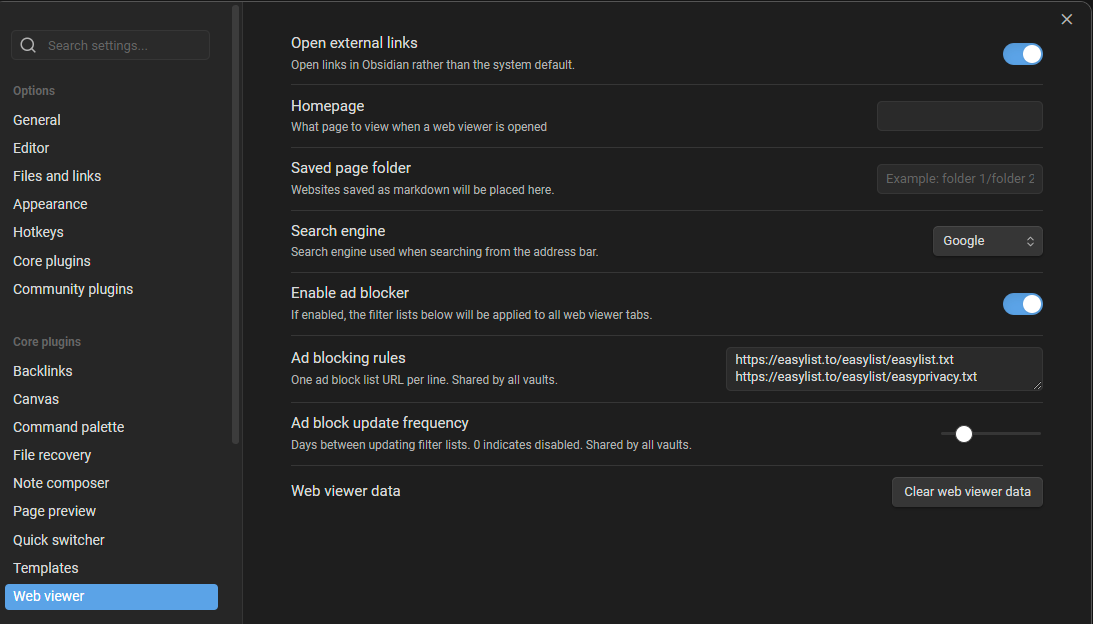
Task: Close the settings dialog with X icon
Action: pyautogui.click(x=1067, y=19)
